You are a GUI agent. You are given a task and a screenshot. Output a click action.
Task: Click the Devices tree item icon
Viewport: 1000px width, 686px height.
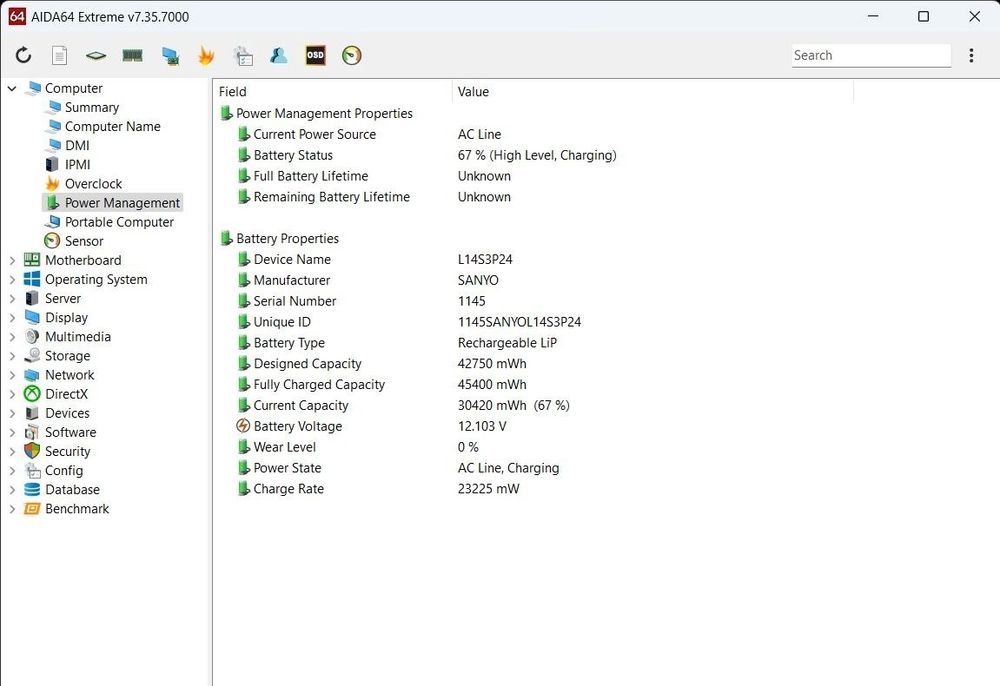pos(32,413)
